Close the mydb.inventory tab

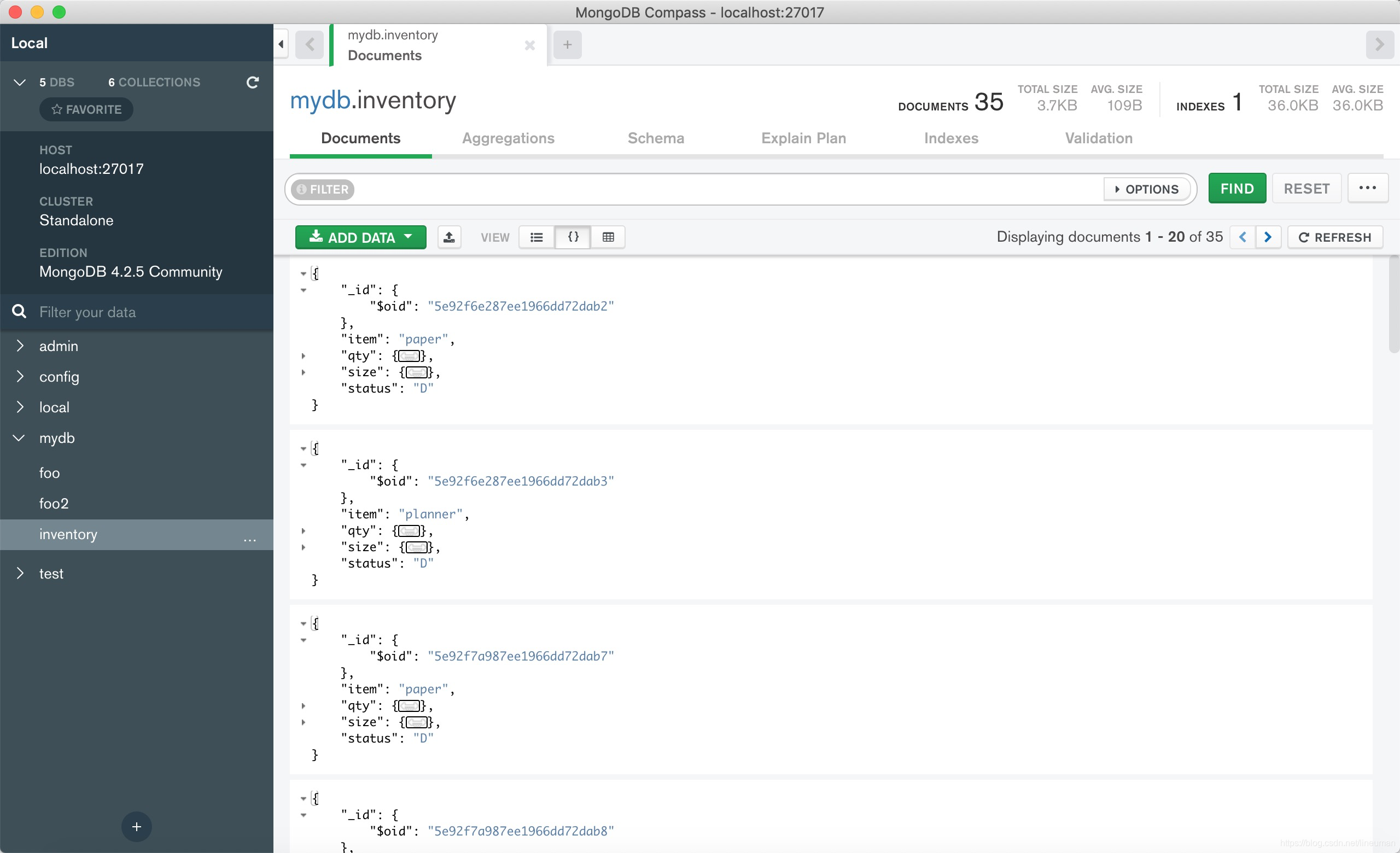click(529, 45)
